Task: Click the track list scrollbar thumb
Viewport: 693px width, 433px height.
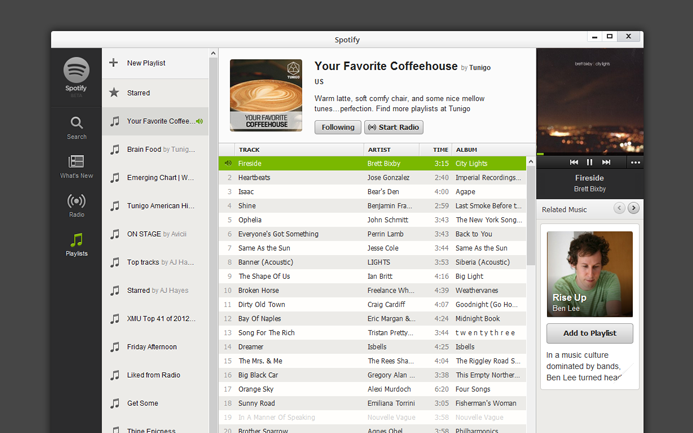Action: (531, 216)
